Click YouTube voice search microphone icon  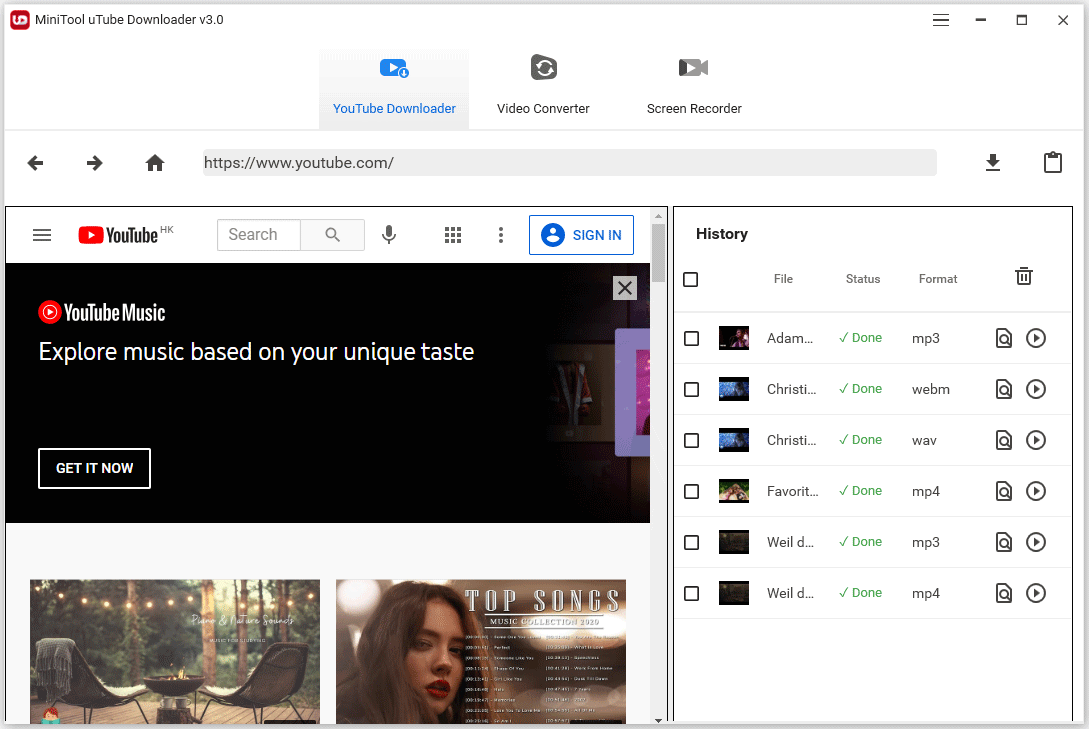tap(389, 235)
